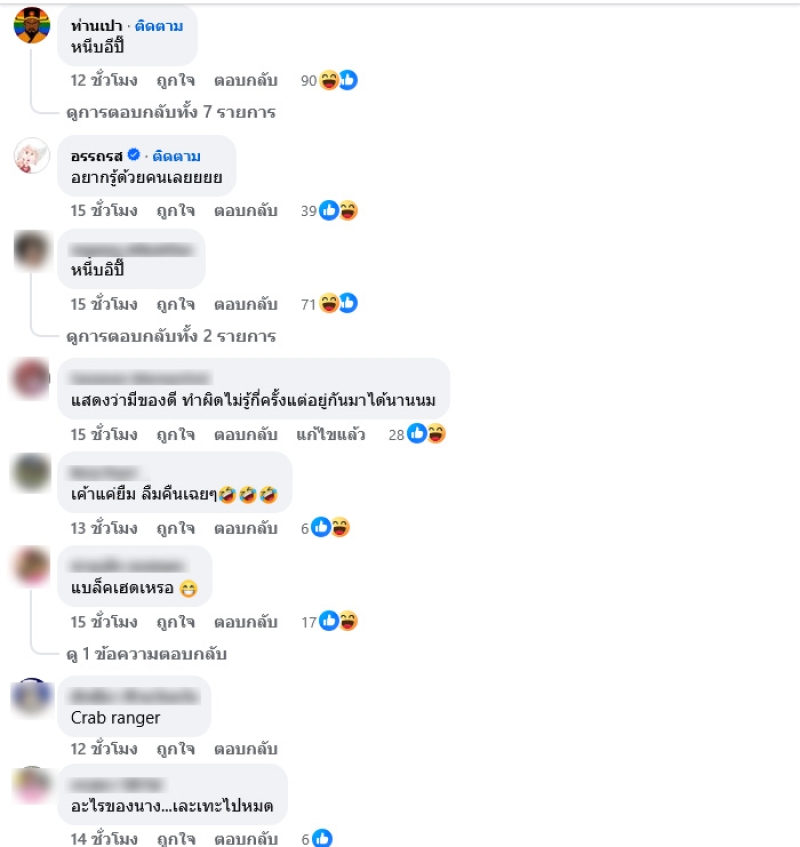Follow ท่านเปา via ติดตาม link
The width and height of the screenshot is (800, 847).
point(159,26)
